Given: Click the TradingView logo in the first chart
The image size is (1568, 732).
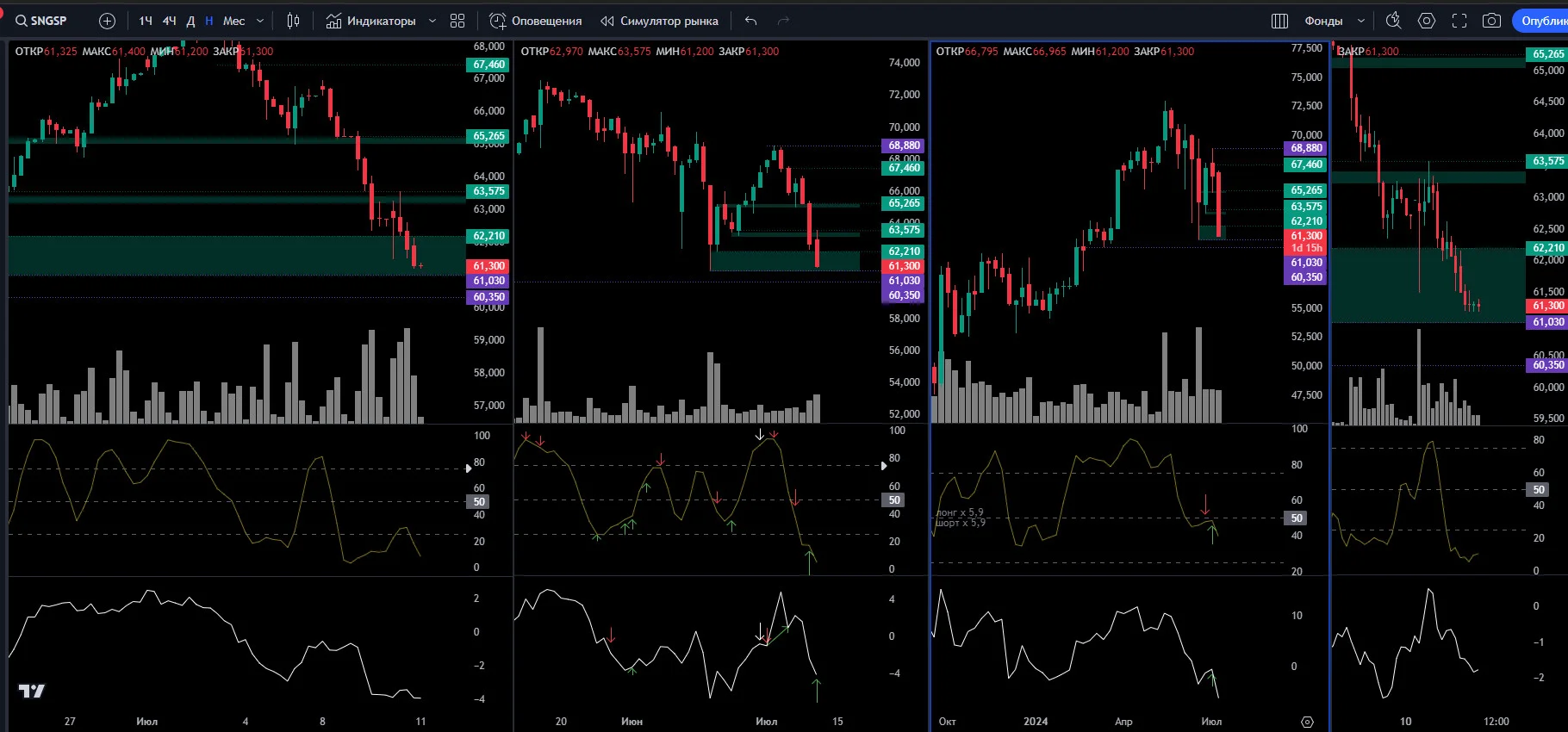Looking at the screenshot, I should click(32, 691).
